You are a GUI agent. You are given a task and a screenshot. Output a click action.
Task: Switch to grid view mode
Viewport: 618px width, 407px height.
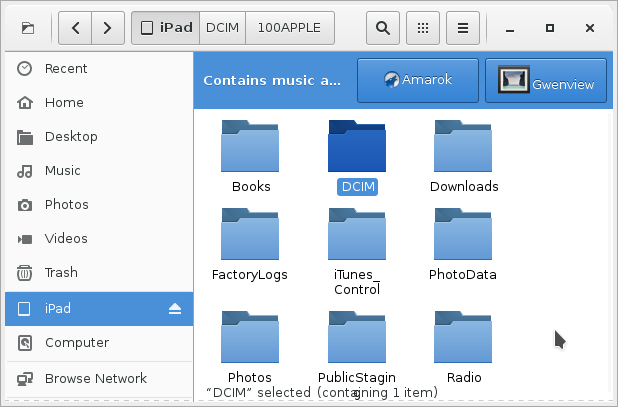424,28
